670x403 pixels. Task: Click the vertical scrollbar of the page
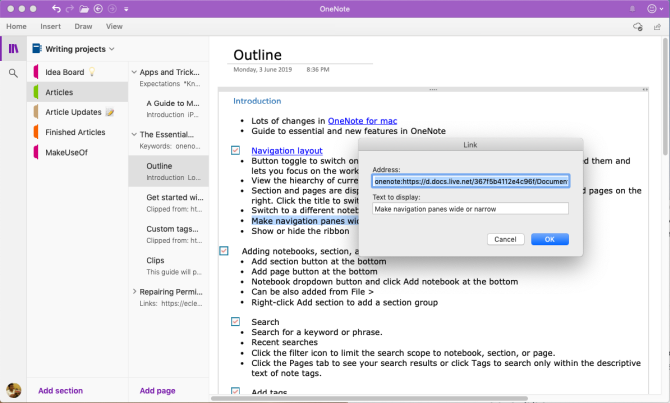[665, 97]
